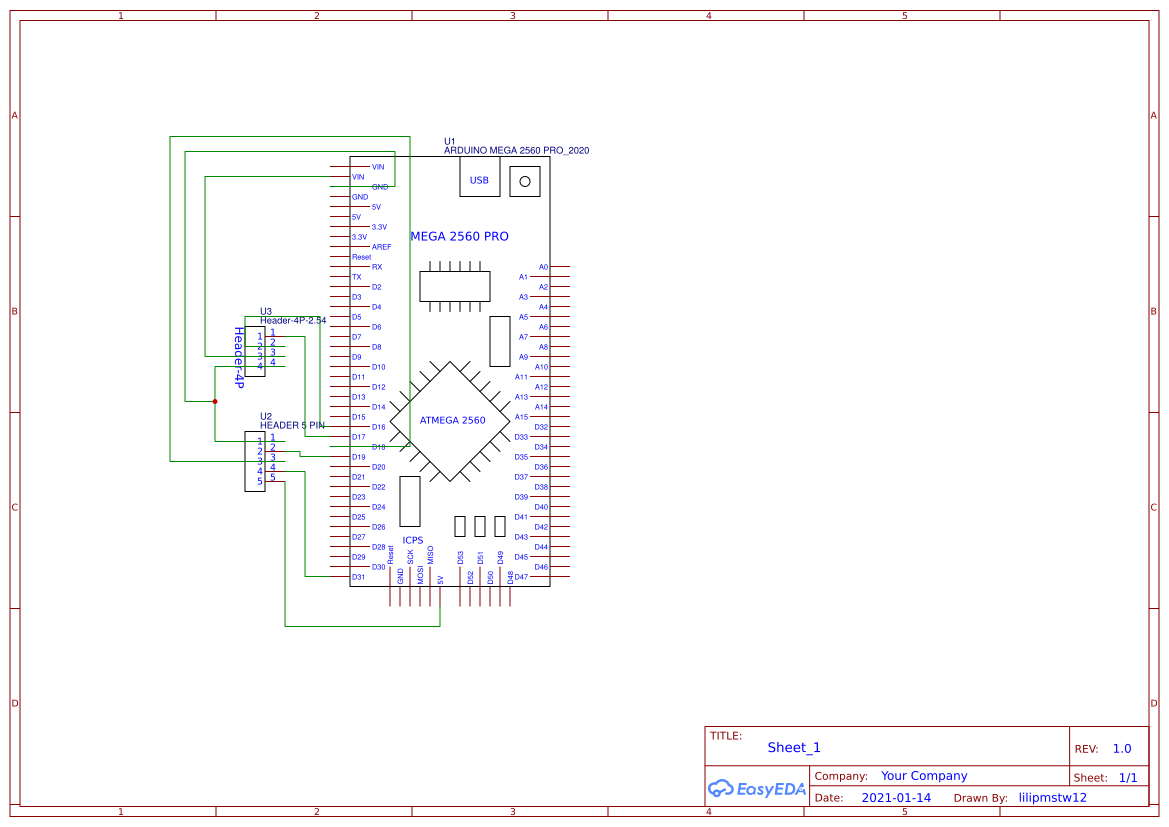Image resolution: width=1169 pixels, height=827 pixels.
Task: Click the date 2021-01-14 in title block
Action: coord(897,797)
